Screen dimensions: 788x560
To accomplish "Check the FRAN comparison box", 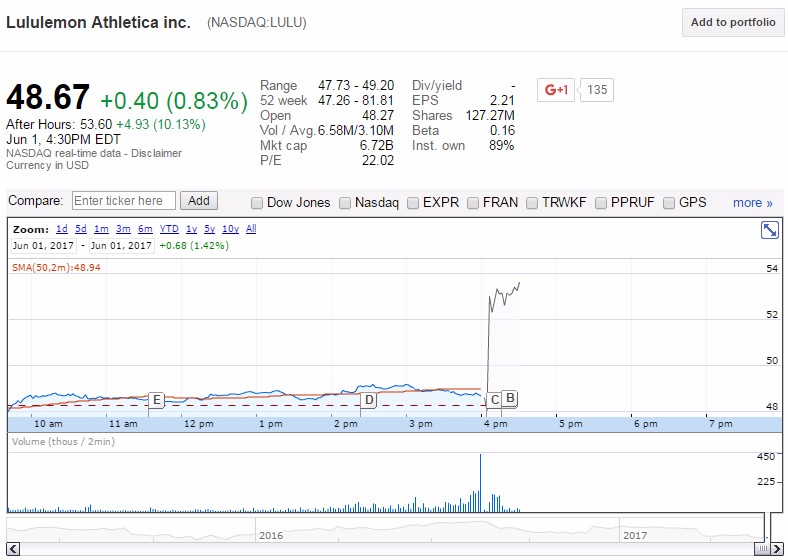I will pos(473,203).
